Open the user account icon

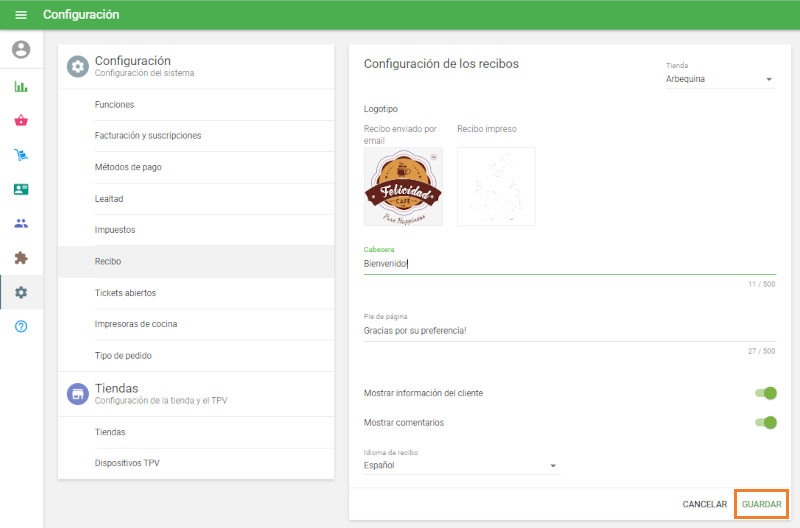tap(21, 49)
